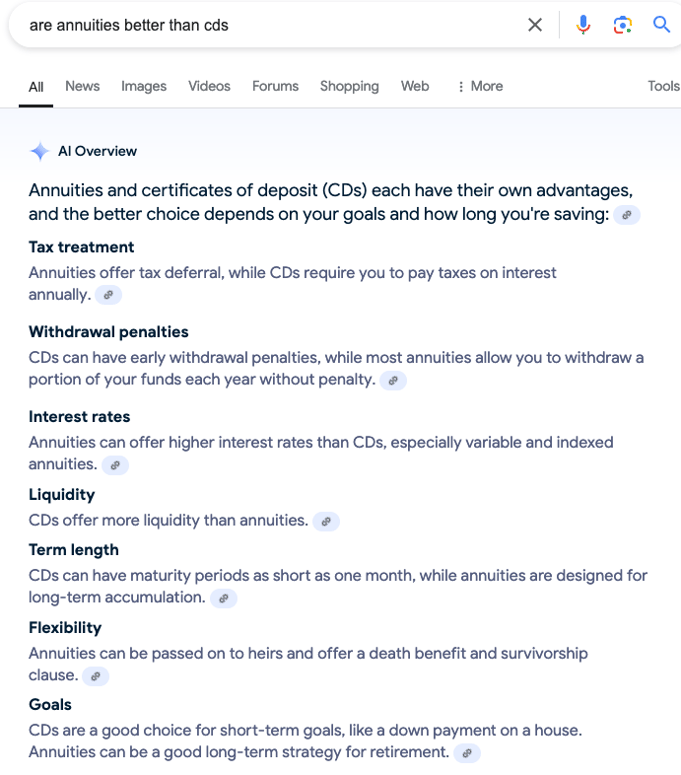Image resolution: width=681 pixels, height=775 pixels.
Task: Click the "Flexibility" heading
Action: [65, 628]
